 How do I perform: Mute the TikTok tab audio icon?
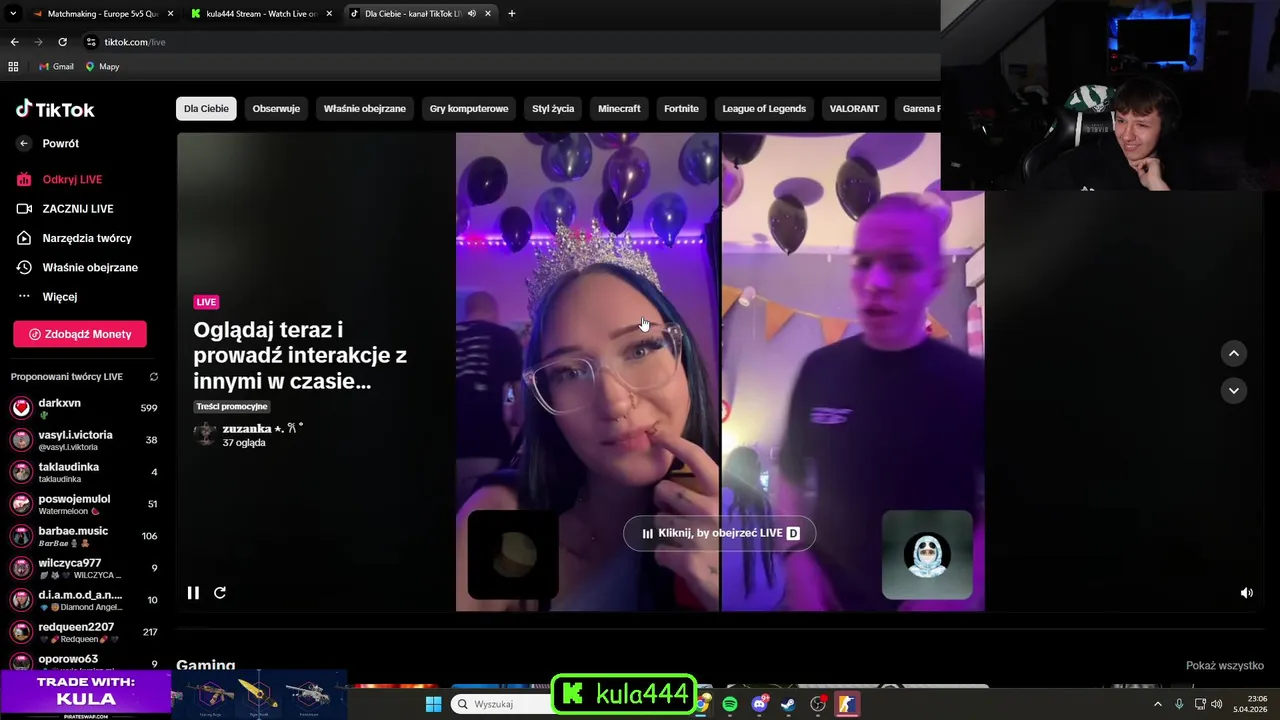(472, 14)
